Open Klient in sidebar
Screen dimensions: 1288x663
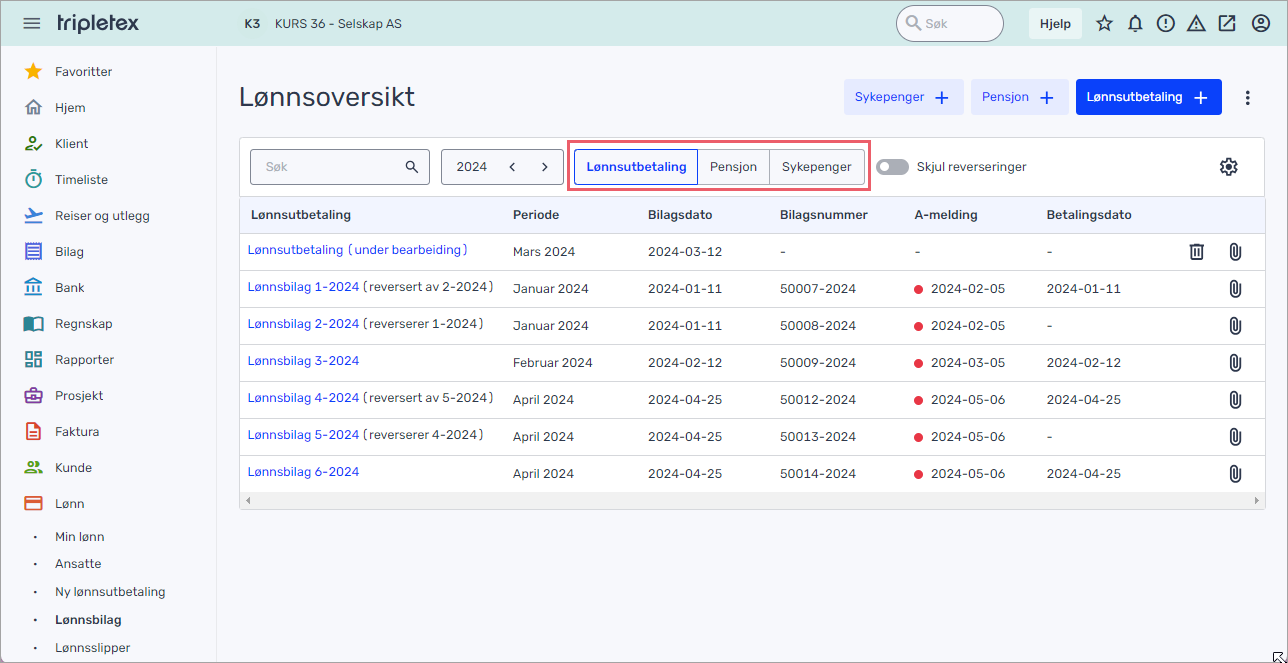tap(71, 144)
